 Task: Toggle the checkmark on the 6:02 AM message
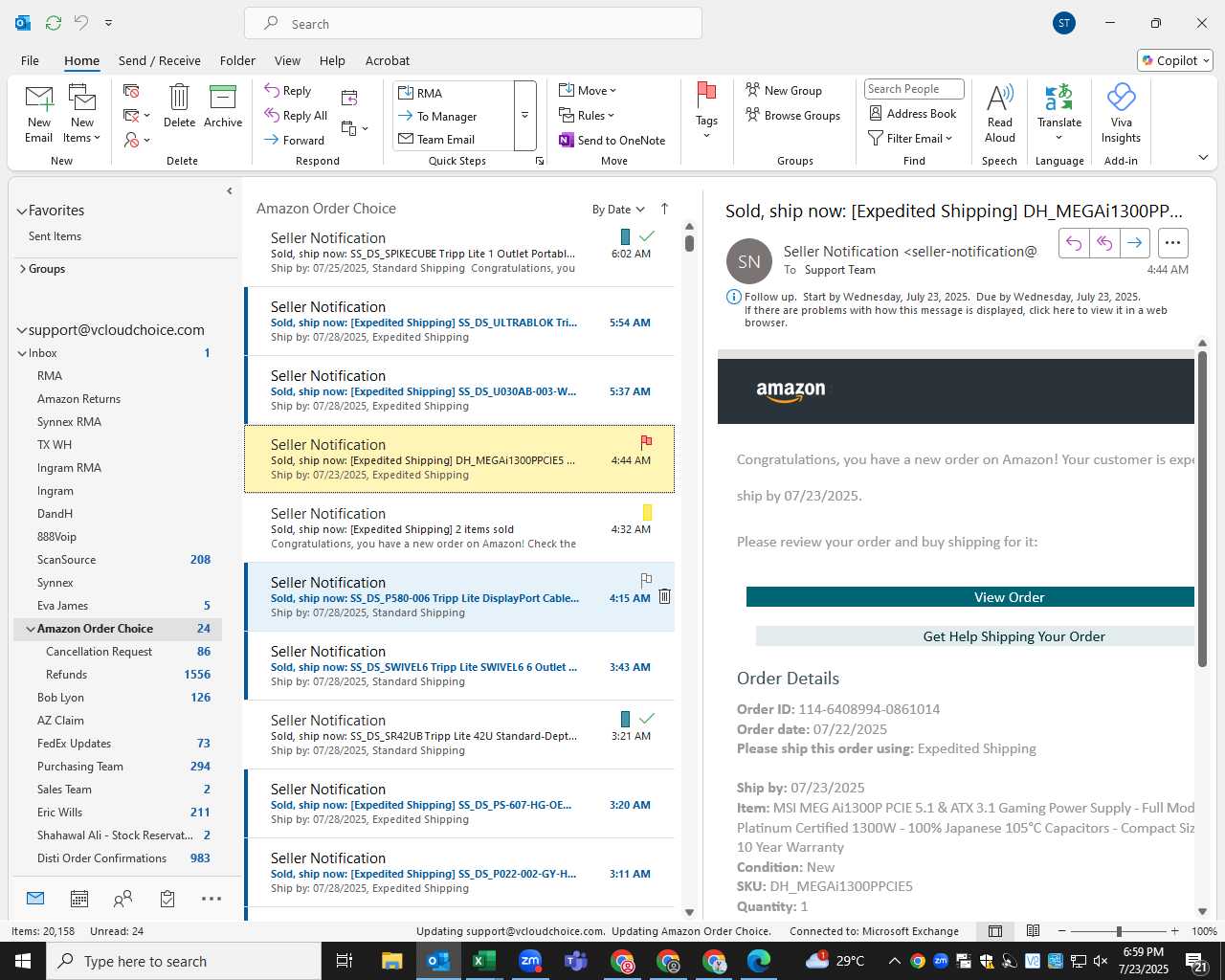647,235
